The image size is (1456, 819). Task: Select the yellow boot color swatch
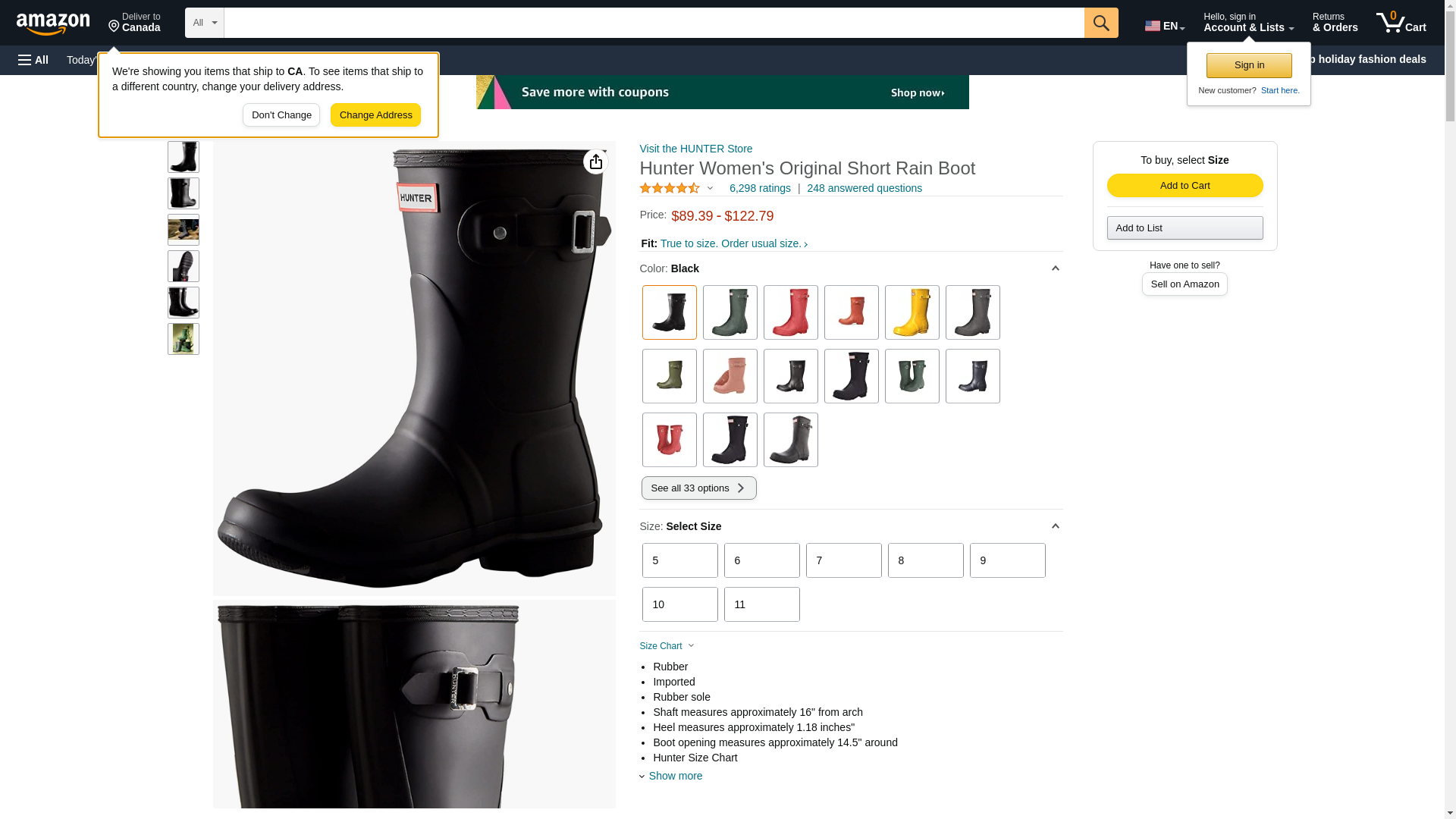912,312
